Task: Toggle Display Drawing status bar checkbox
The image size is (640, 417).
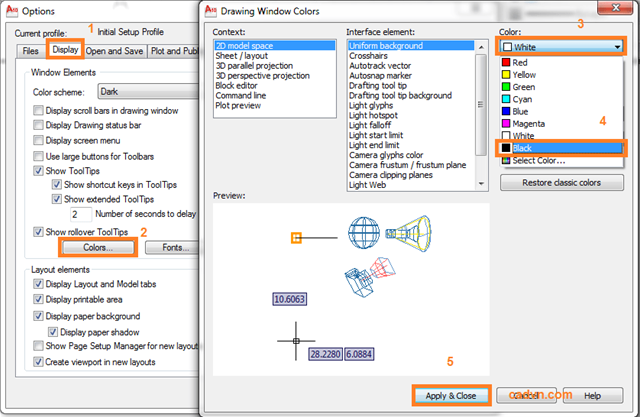Action: point(38,125)
